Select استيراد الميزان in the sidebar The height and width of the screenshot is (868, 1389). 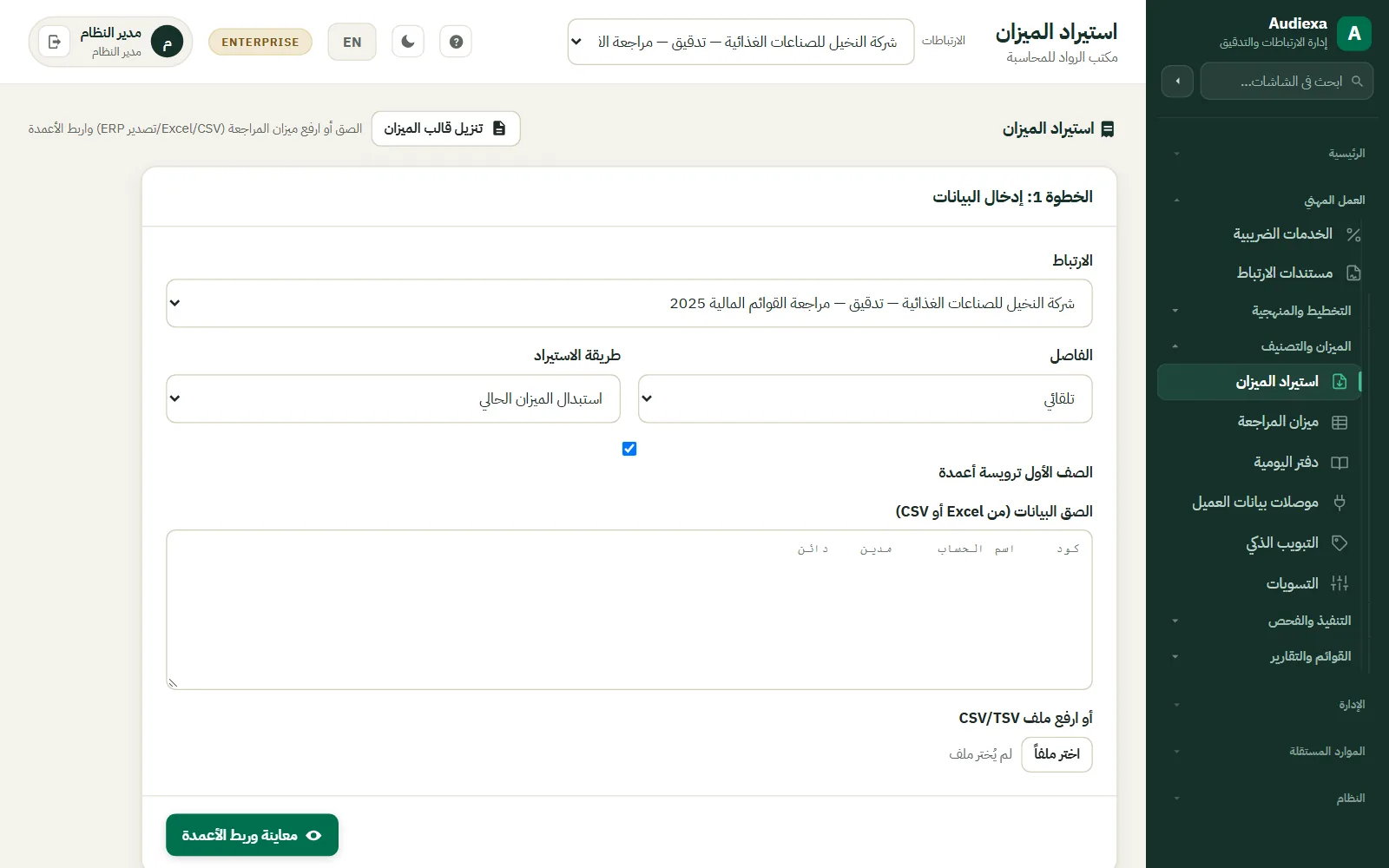point(1259,382)
